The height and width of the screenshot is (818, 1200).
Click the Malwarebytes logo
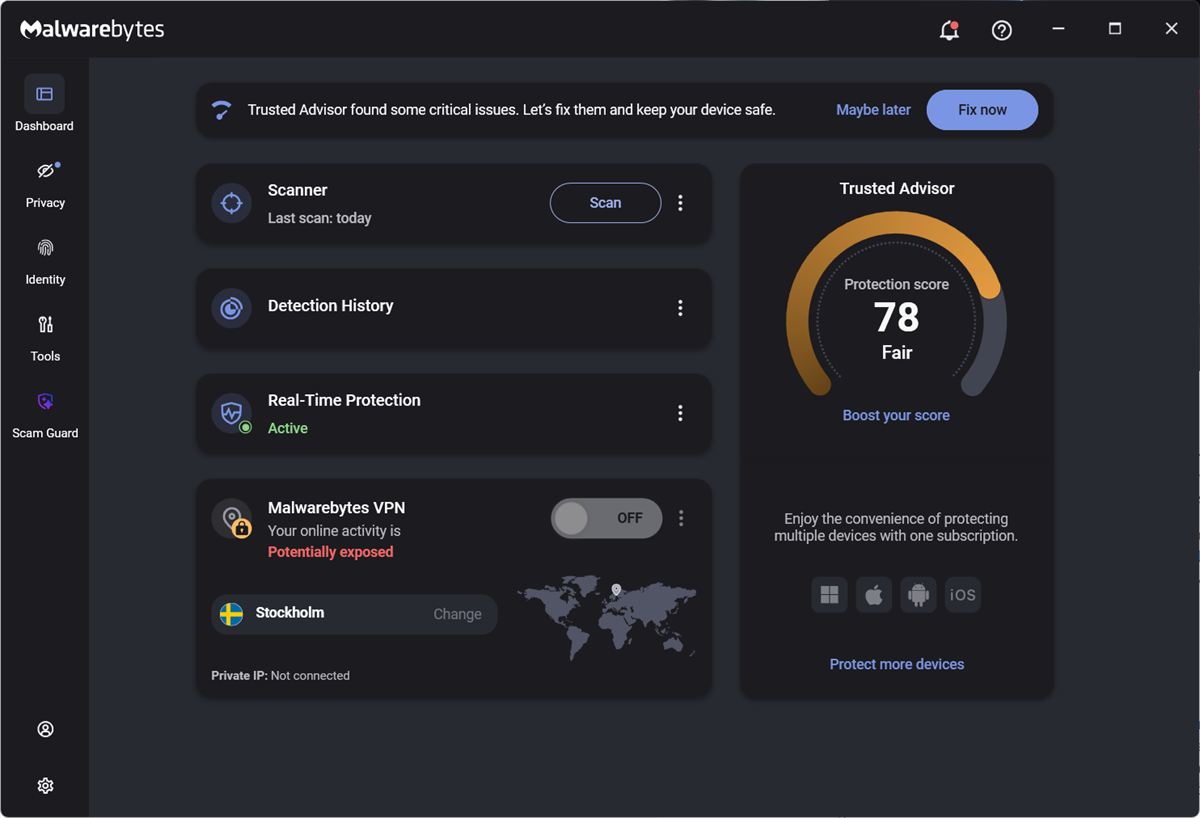tap(92, 29)
